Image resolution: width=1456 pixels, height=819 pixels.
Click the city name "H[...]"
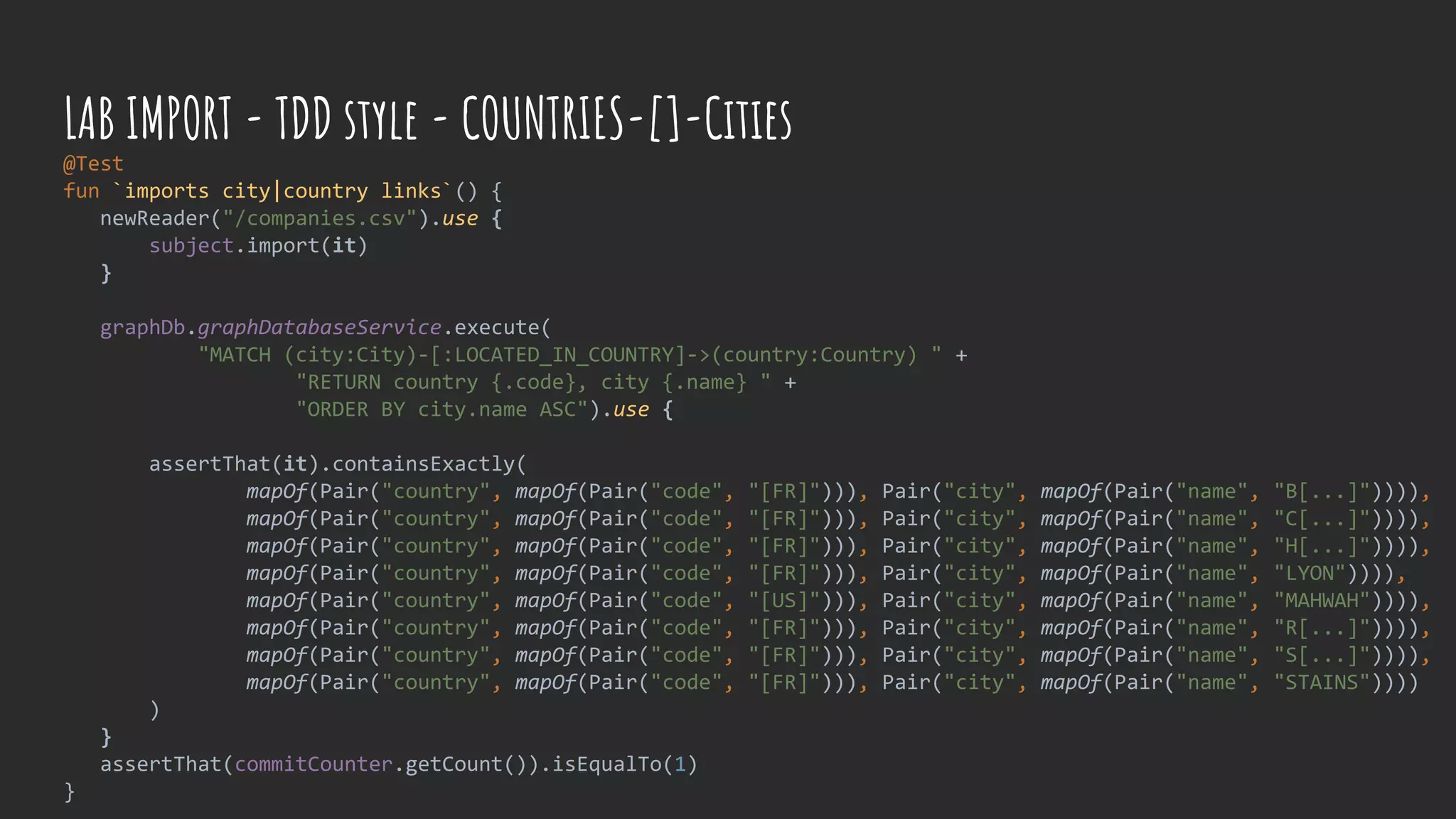coord(1322,546)
